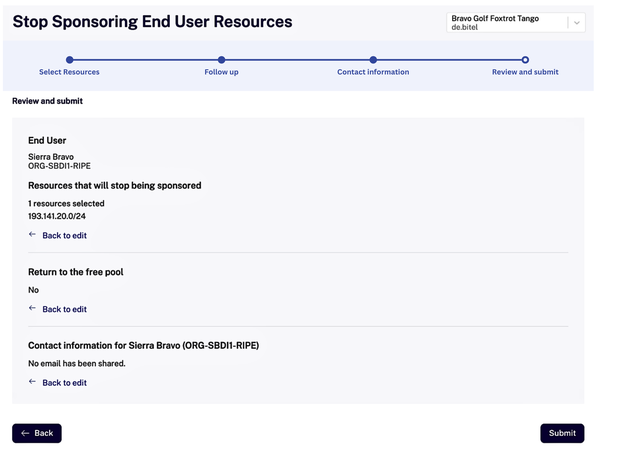
Task: Click left arrow icon under resource 193.141.20.0/24
Action: point(32,235)
